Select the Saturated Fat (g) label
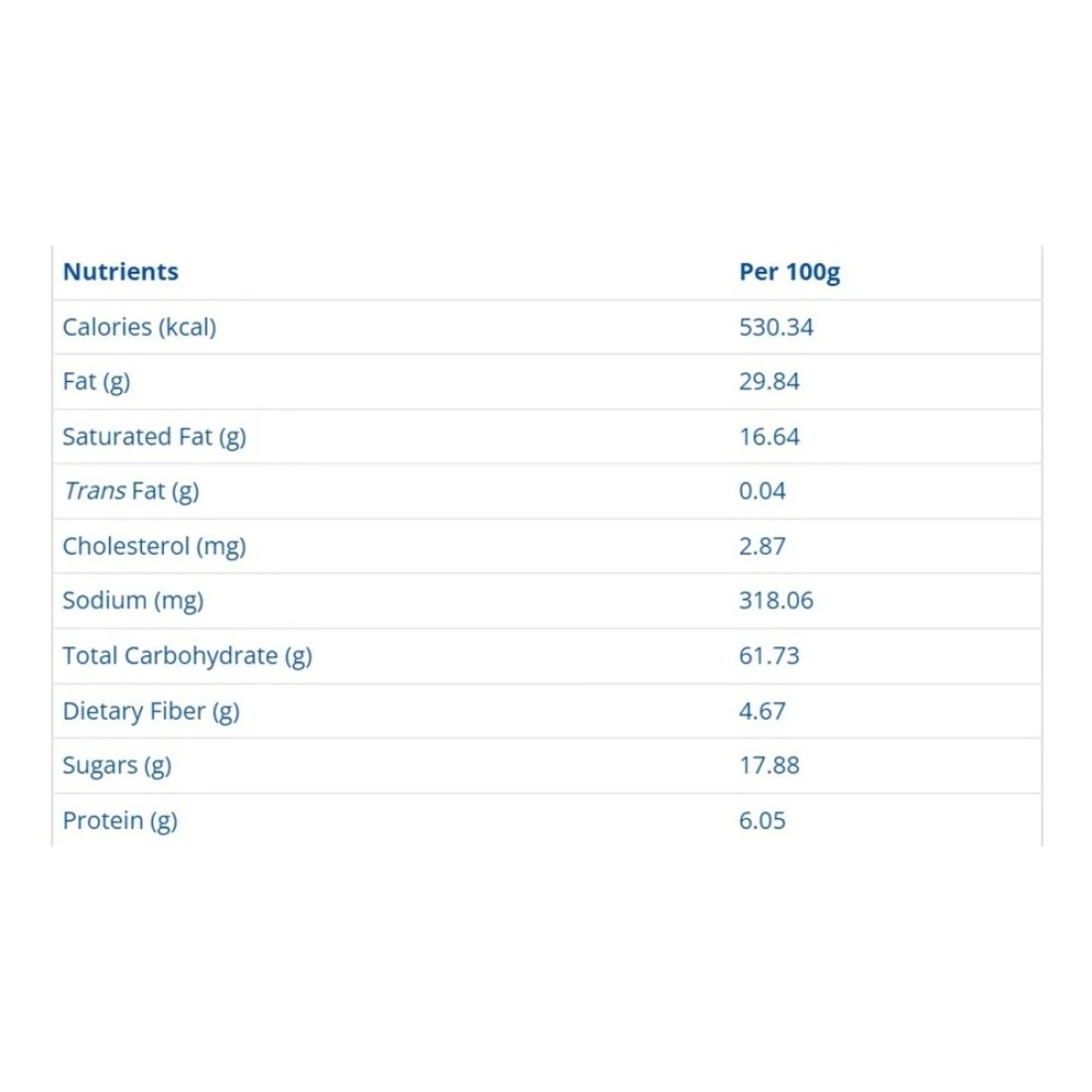Screen dimensions: 1092x1092 pyautogui.click(x=154, y=437)
